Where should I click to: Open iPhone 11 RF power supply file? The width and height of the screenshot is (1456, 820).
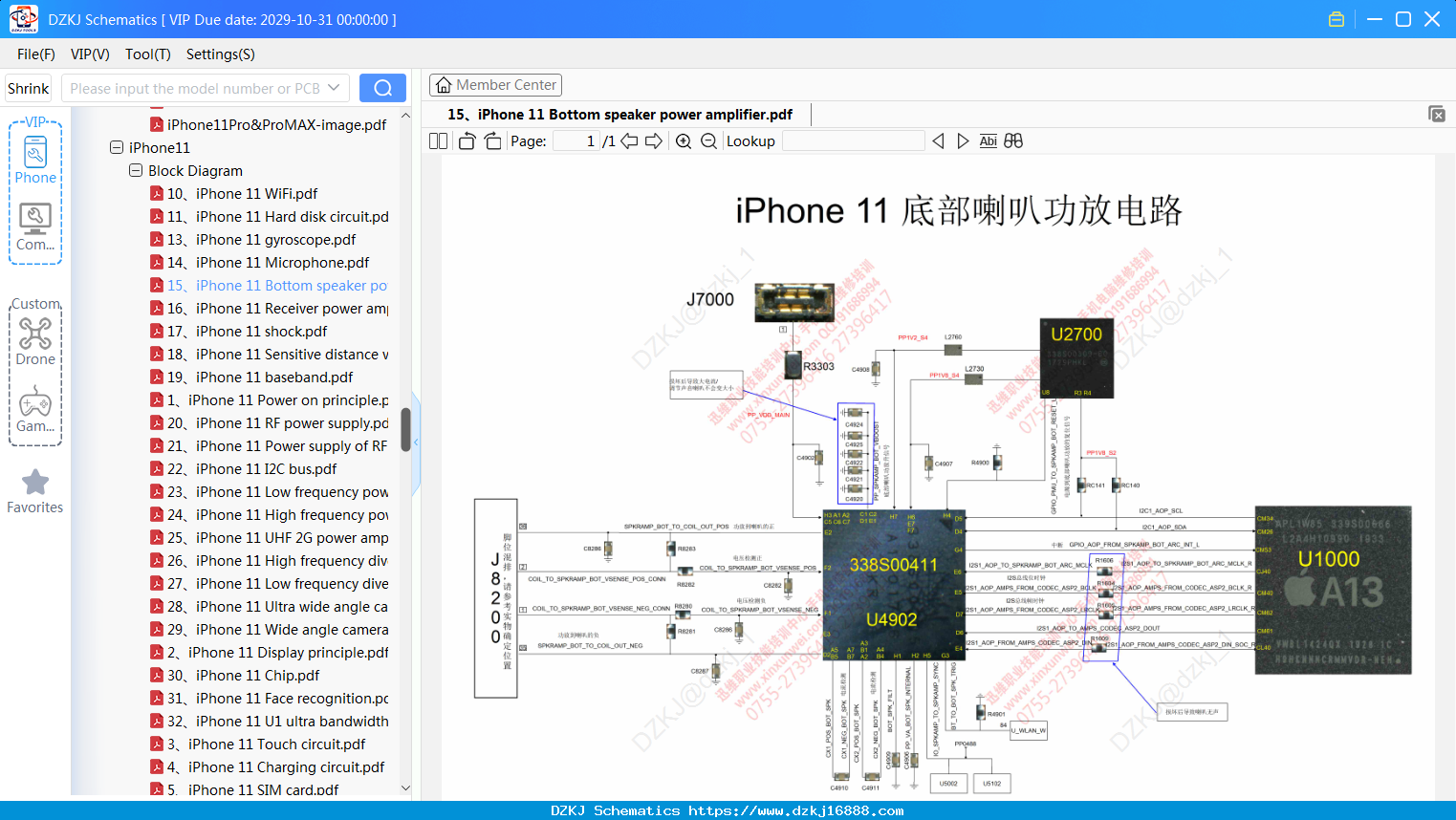270,422
